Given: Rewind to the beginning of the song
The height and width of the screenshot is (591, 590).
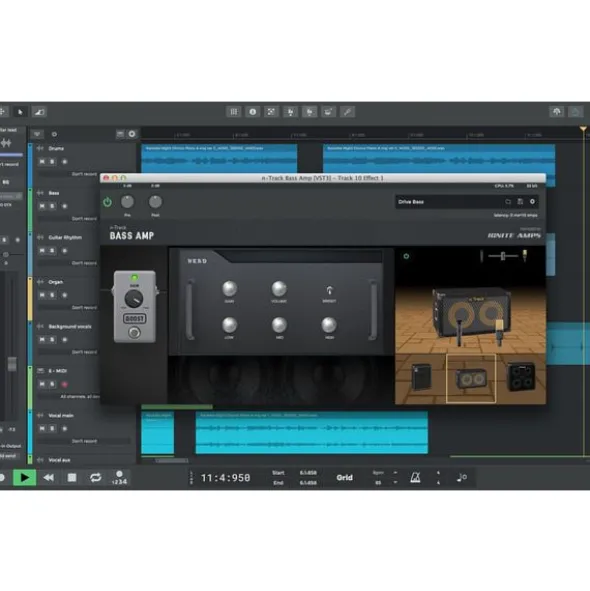Looking at the screenshot, I should tap(49, 478).
